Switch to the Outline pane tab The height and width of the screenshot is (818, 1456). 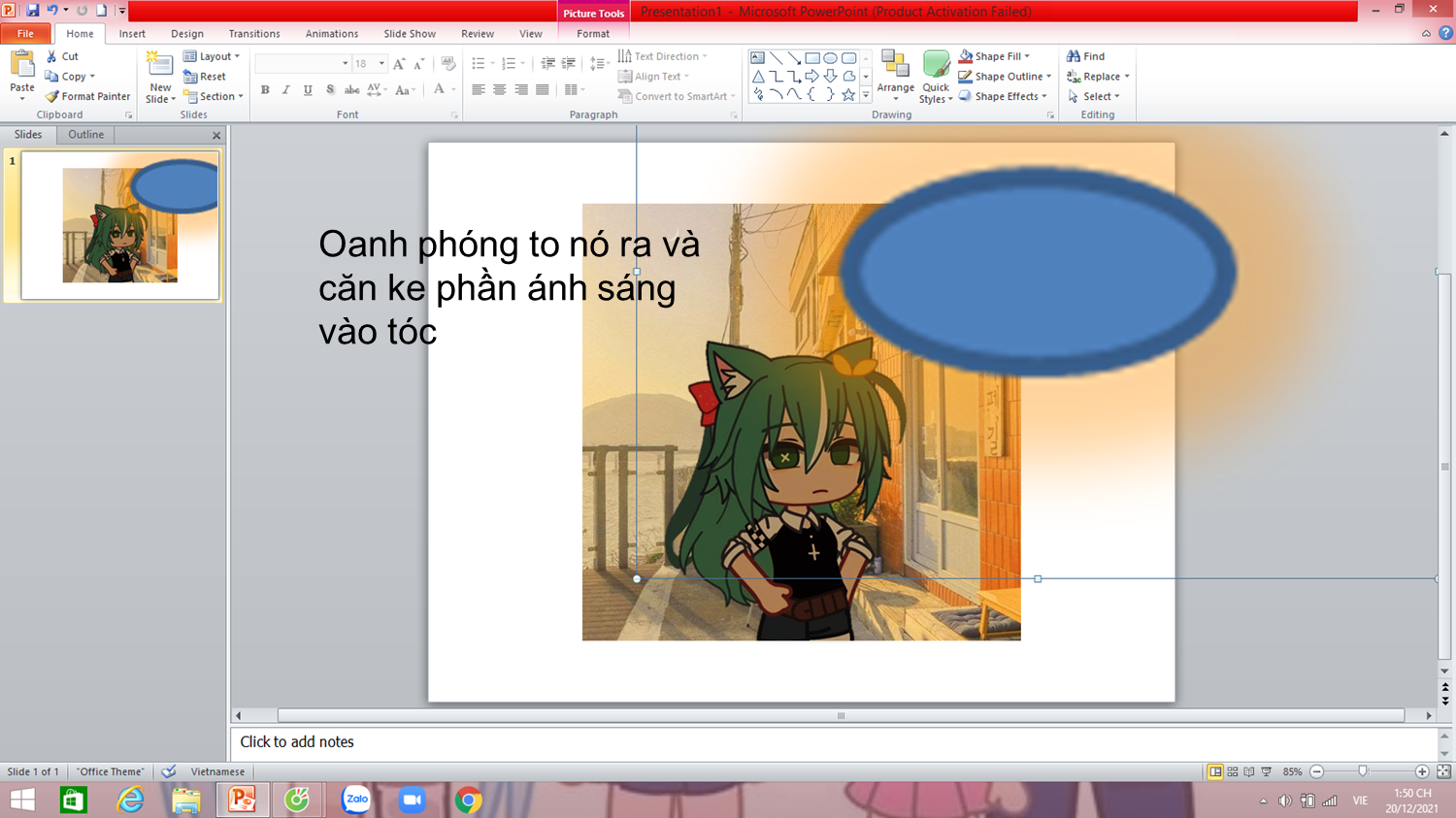(85, 135)
